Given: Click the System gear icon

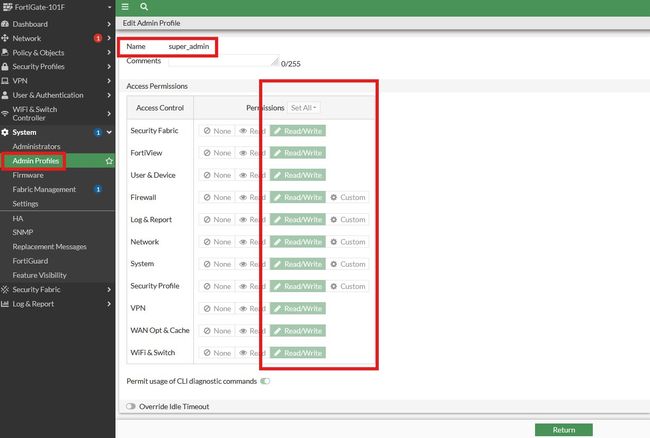Looking at the screenshot, I should pos(5,132).
